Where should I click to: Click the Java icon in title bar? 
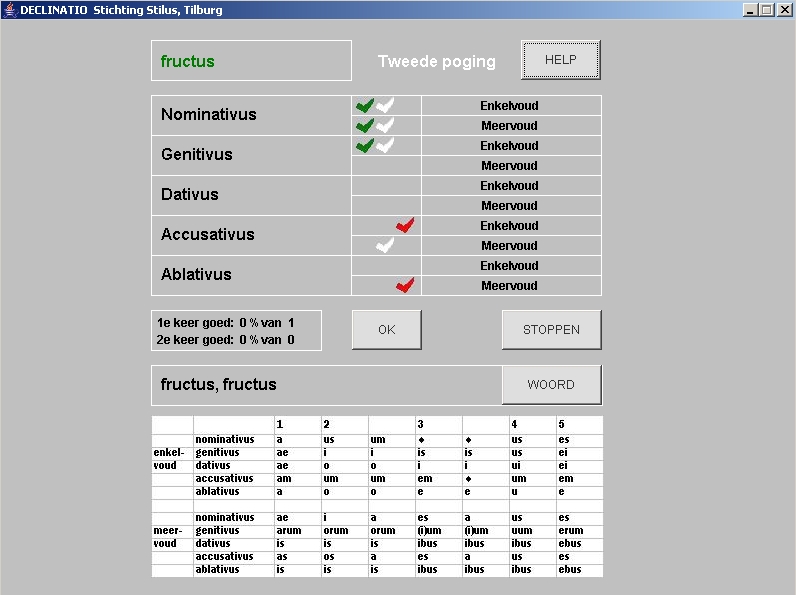10,10
